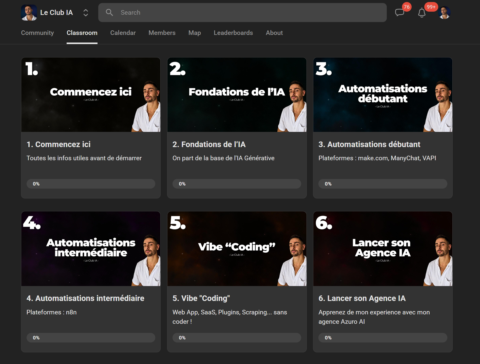
Task: Click the Le Club IA group logo
Action: point(29,13)
